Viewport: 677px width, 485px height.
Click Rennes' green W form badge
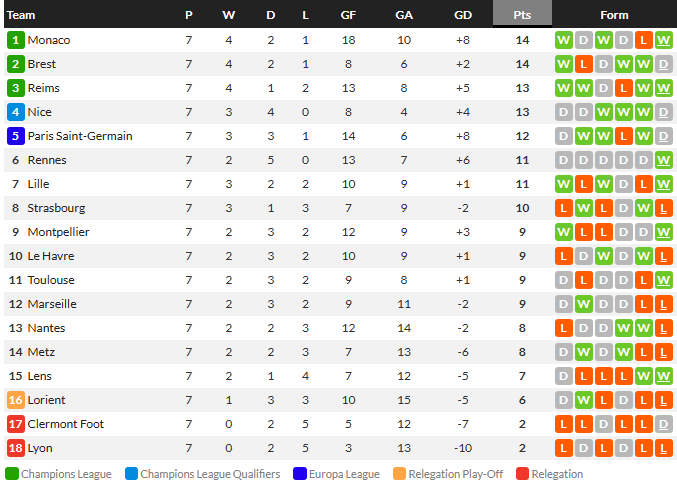(664, 160)
